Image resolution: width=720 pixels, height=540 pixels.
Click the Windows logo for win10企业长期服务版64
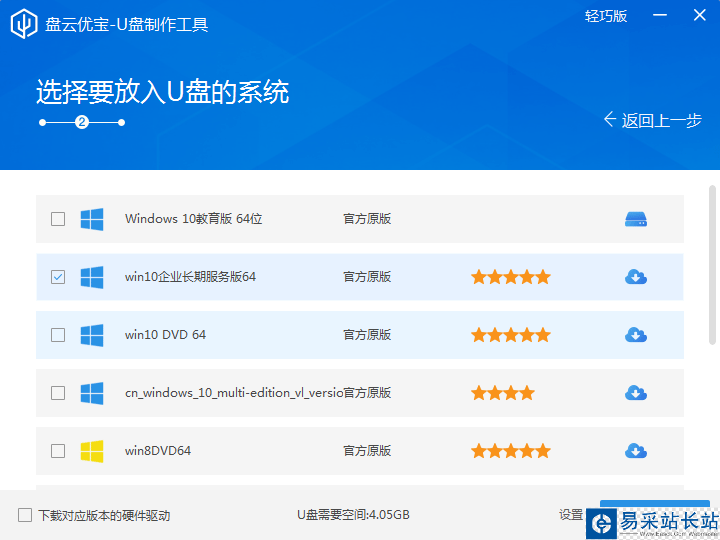(x=92, y=277)
